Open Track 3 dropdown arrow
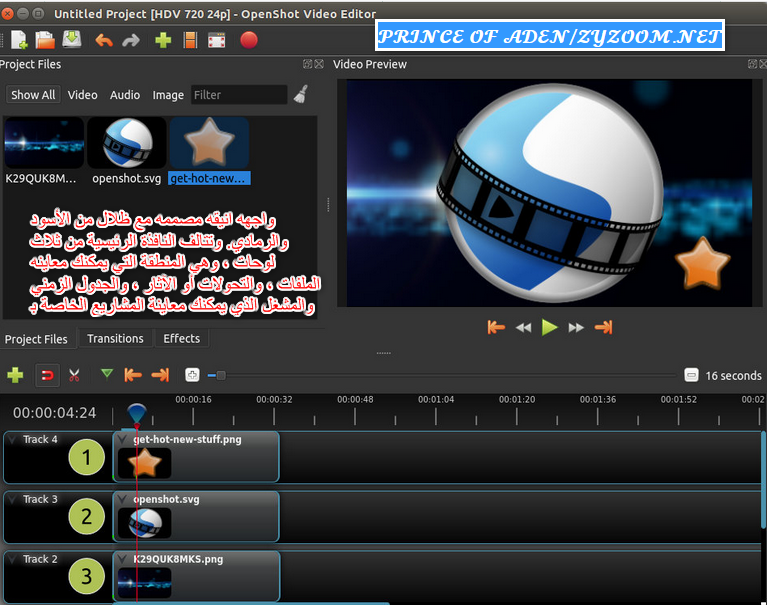The height and width of the screenshot is (605, 767). [12, 499]
